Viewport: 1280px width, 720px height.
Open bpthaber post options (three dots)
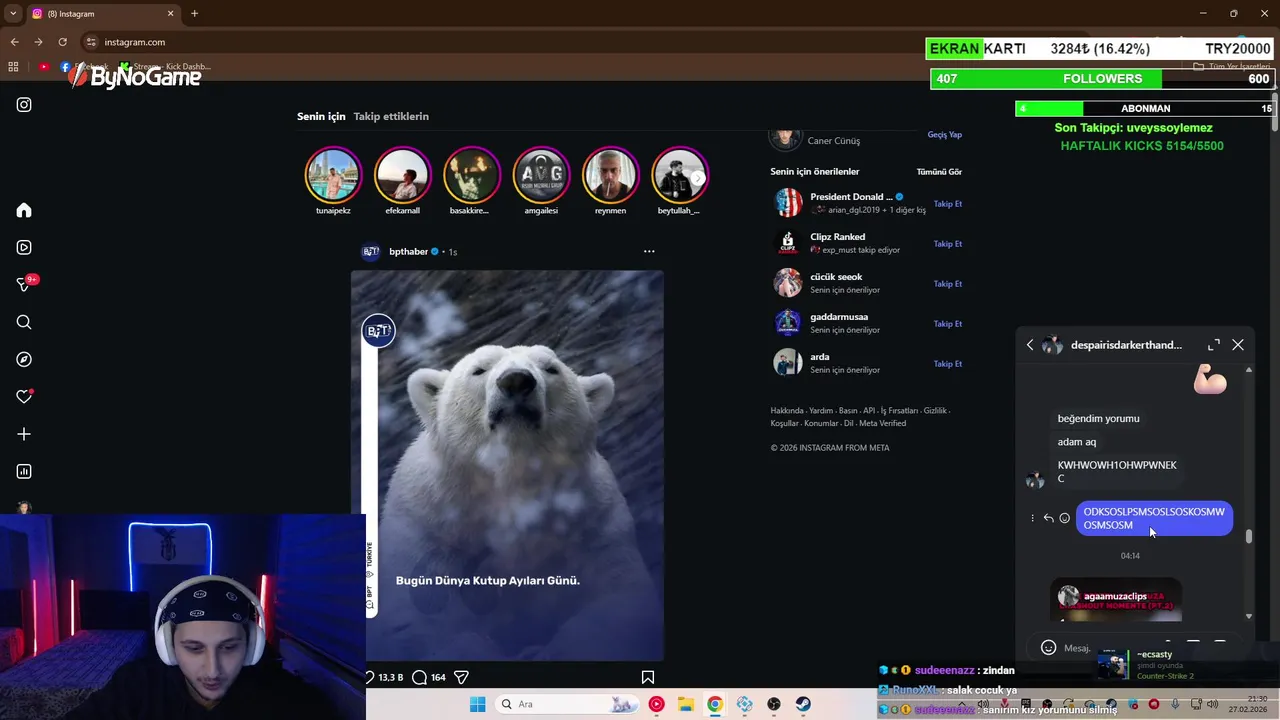pos(649,251)
